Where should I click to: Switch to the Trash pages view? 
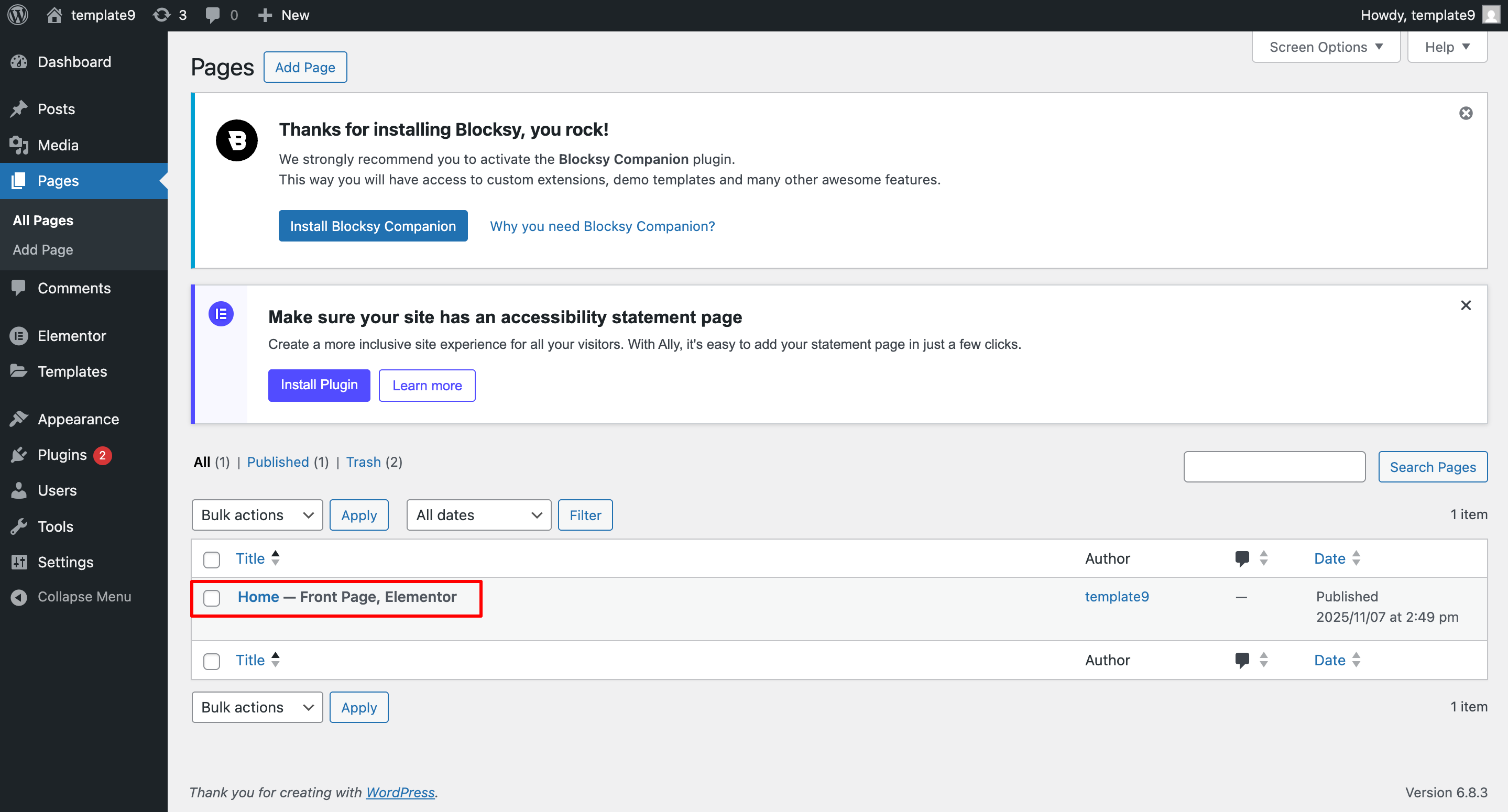[x=363, y=462]
